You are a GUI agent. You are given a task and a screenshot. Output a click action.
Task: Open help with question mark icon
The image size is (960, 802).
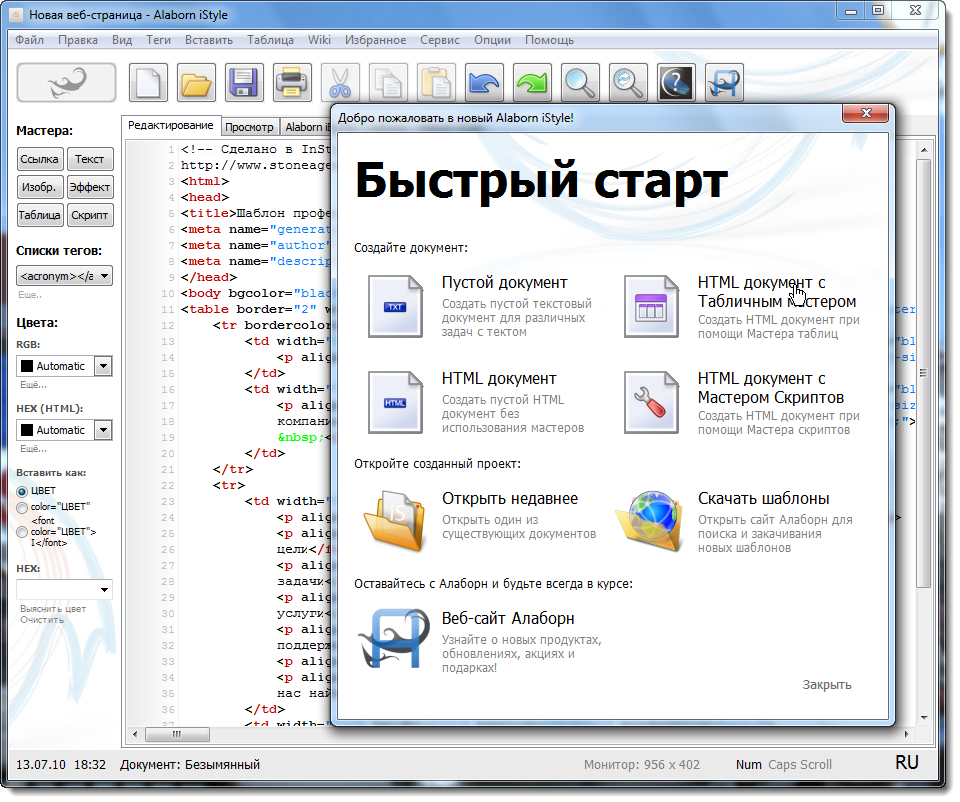click(x=676, y=82)
